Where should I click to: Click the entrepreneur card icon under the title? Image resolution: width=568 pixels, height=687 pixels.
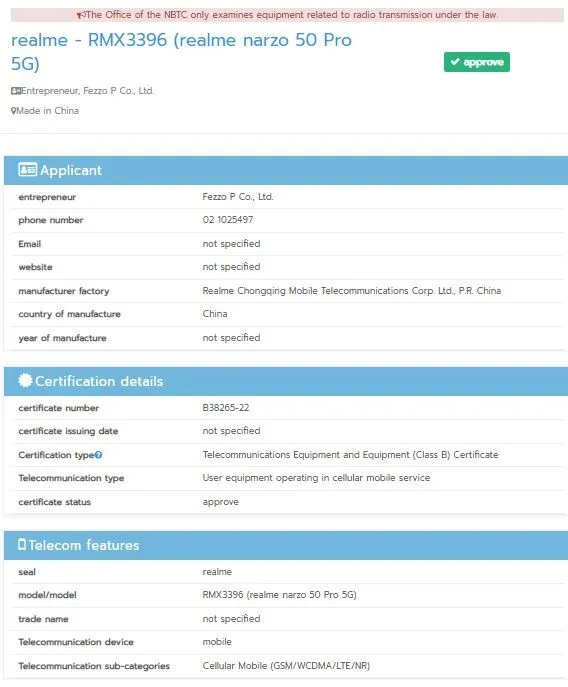pos(16,91)
